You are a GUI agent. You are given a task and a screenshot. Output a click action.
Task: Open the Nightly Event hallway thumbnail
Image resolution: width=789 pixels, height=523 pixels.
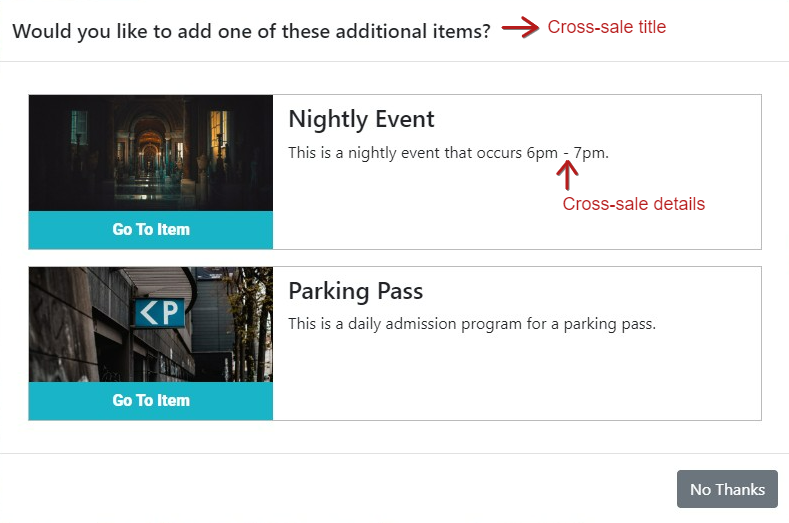[151, 153]
